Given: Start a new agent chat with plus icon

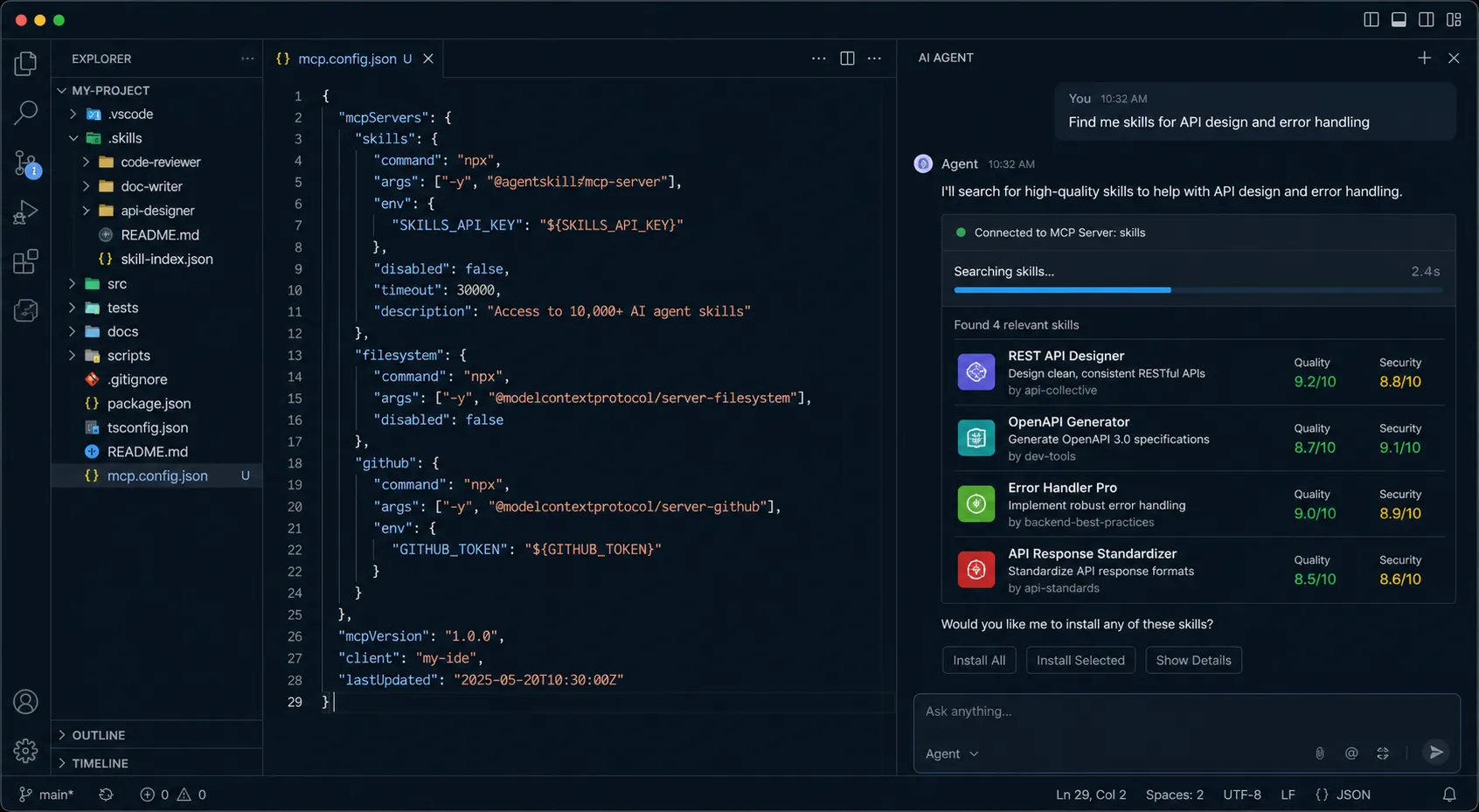Looking at the screenshot, I should pos(1425,58).
